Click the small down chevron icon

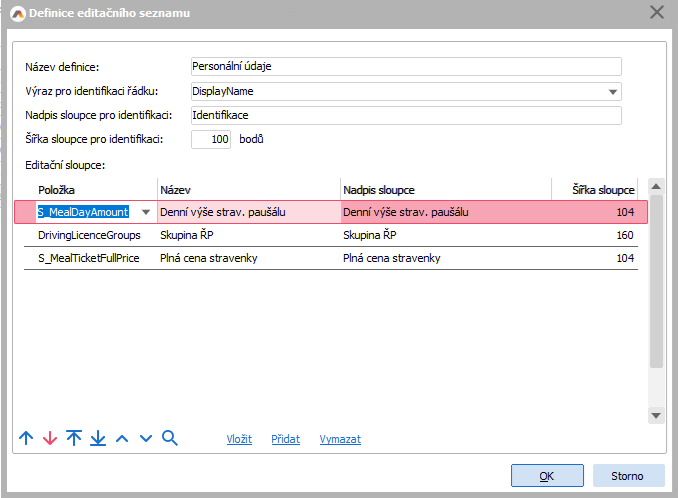pos(146,438)
